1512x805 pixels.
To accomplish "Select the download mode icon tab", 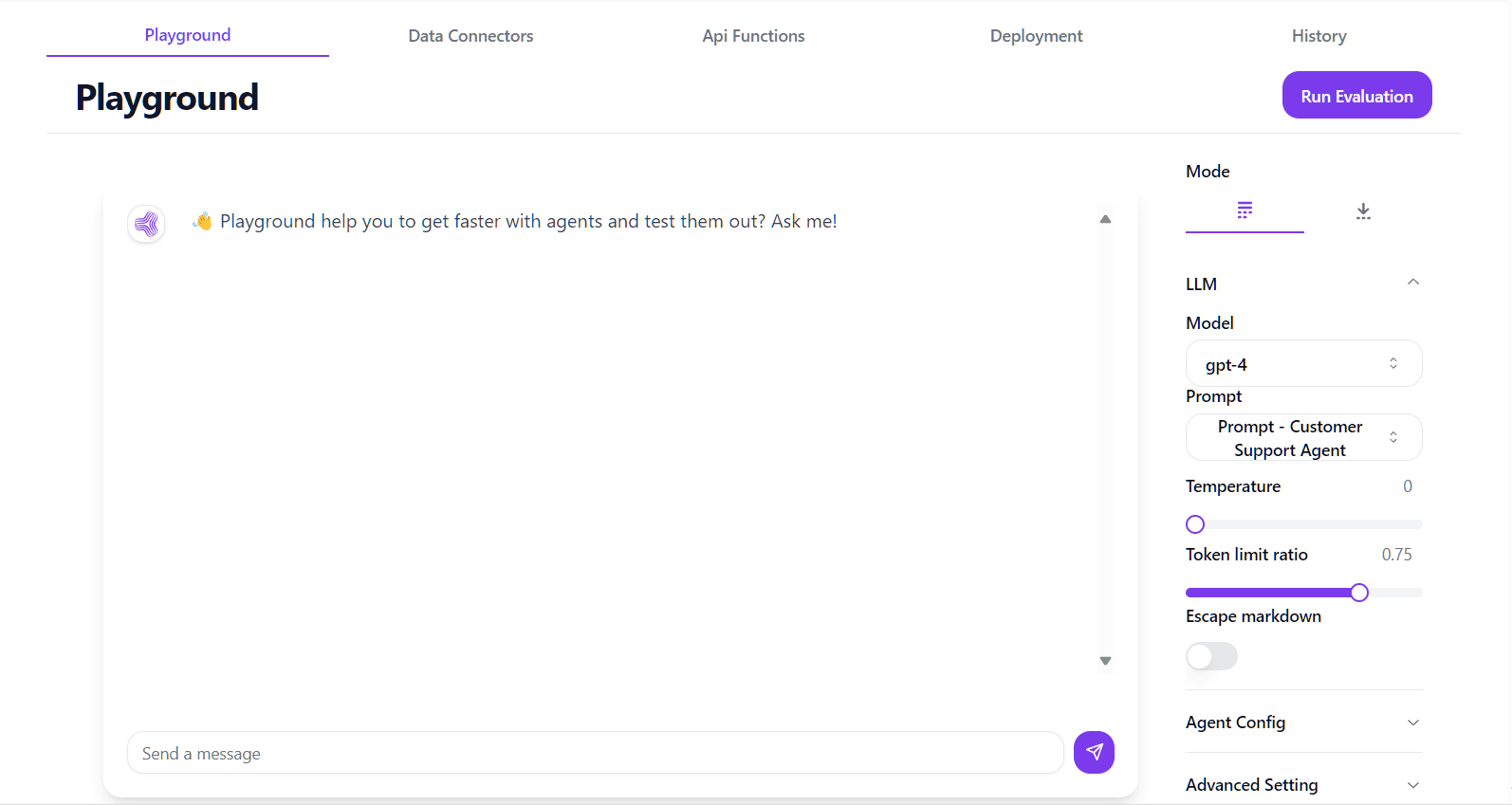I will click(x=1363, y=210).
